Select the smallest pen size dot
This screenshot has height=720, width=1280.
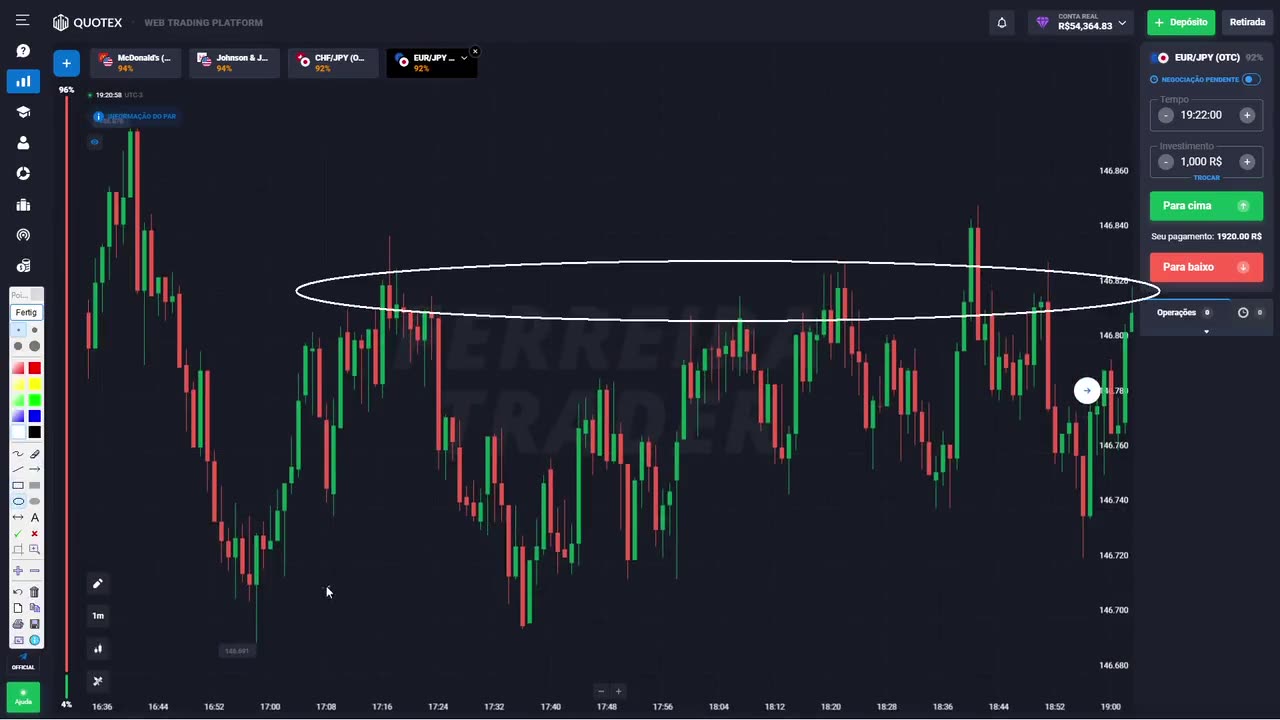[x=18, y=329]
